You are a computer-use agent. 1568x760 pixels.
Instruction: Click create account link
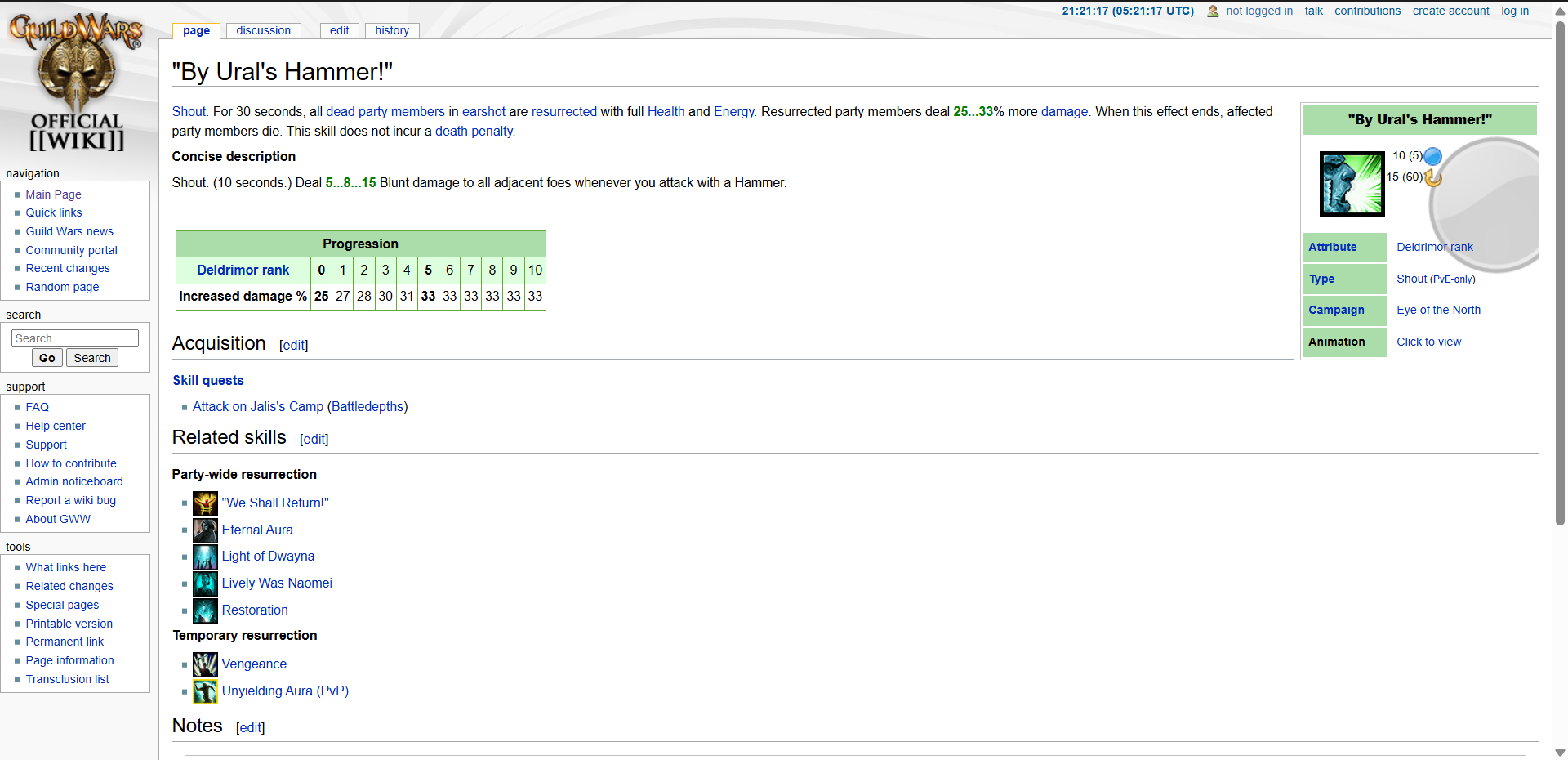tap(1451, 11)
